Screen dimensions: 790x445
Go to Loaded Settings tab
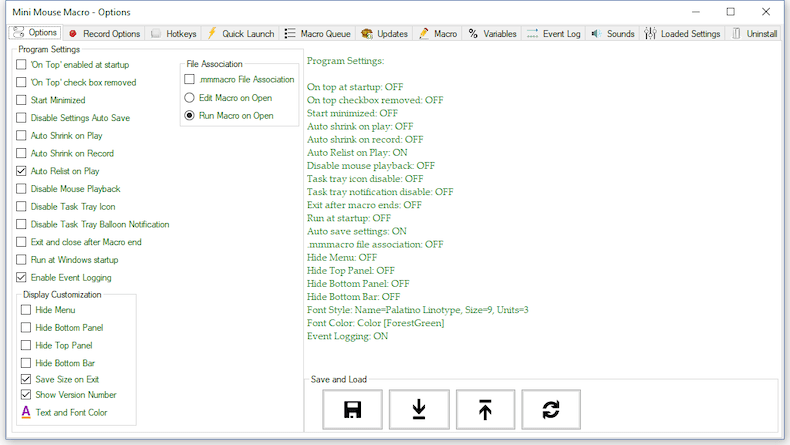click(x=683, y=34)
